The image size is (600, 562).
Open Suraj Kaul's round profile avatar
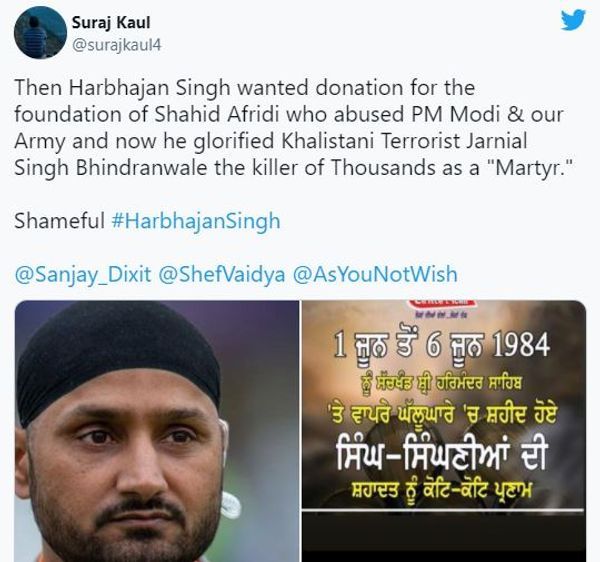click(x=40, y=33)
